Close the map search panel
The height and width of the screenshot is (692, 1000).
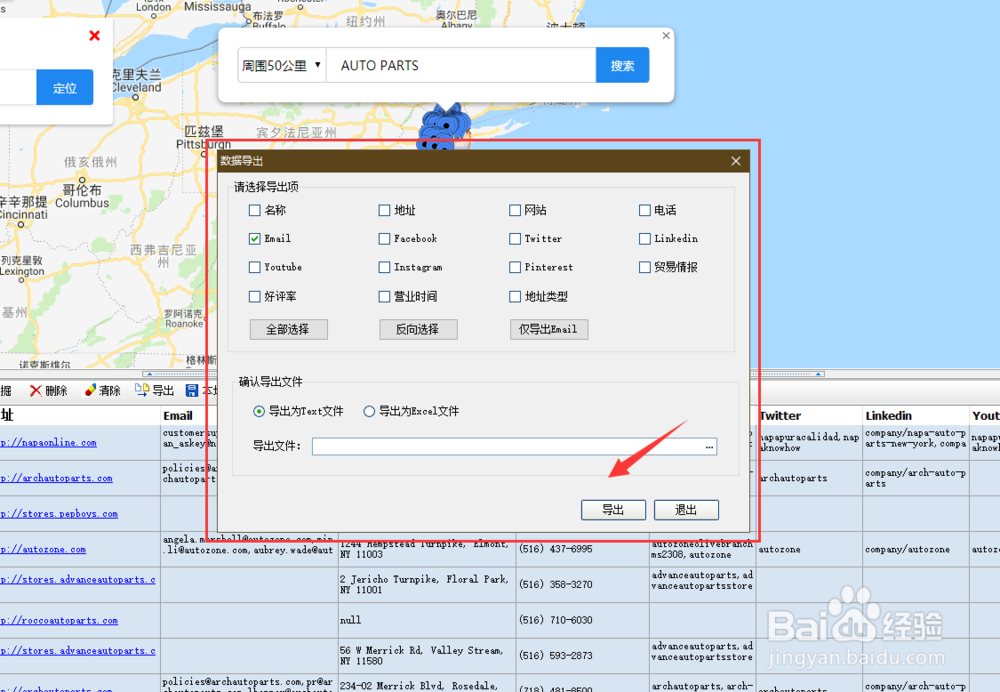[x=666, y=36]
